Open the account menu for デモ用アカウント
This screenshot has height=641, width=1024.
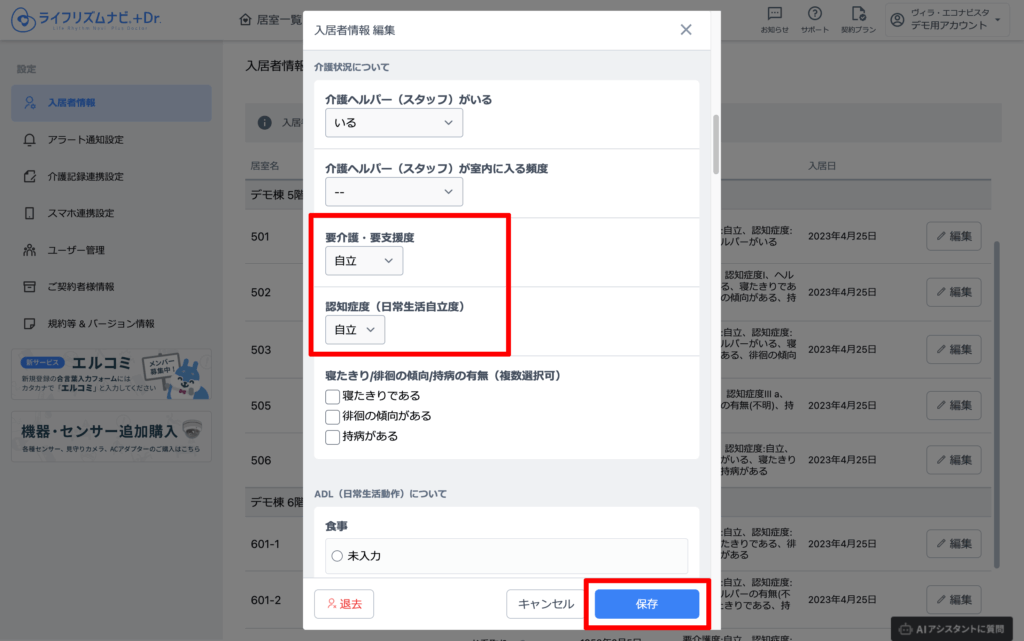(x=945, y=20)
